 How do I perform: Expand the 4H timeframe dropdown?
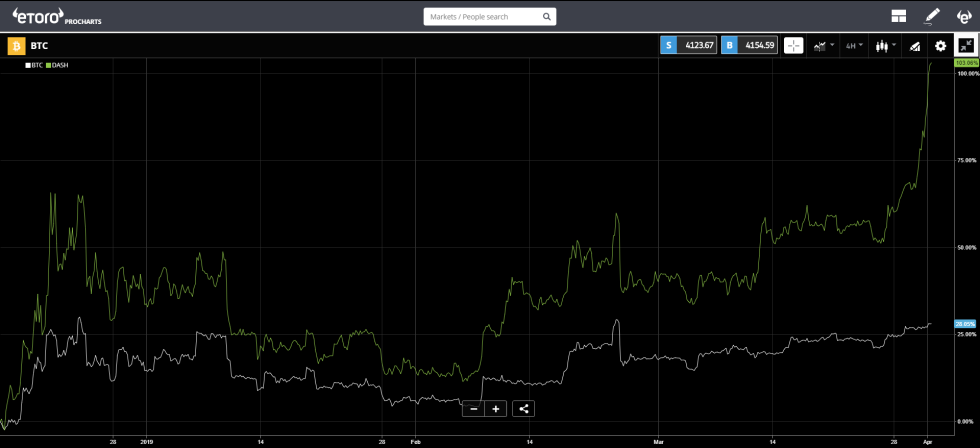tap(855, 45)
